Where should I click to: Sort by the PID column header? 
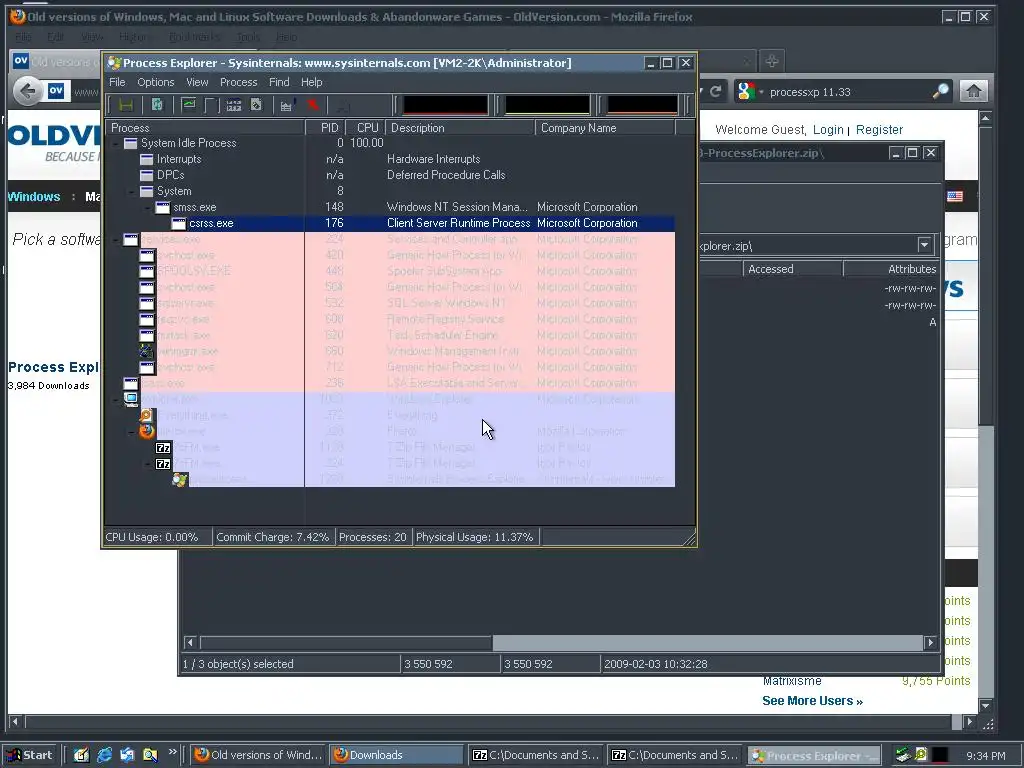324,128
